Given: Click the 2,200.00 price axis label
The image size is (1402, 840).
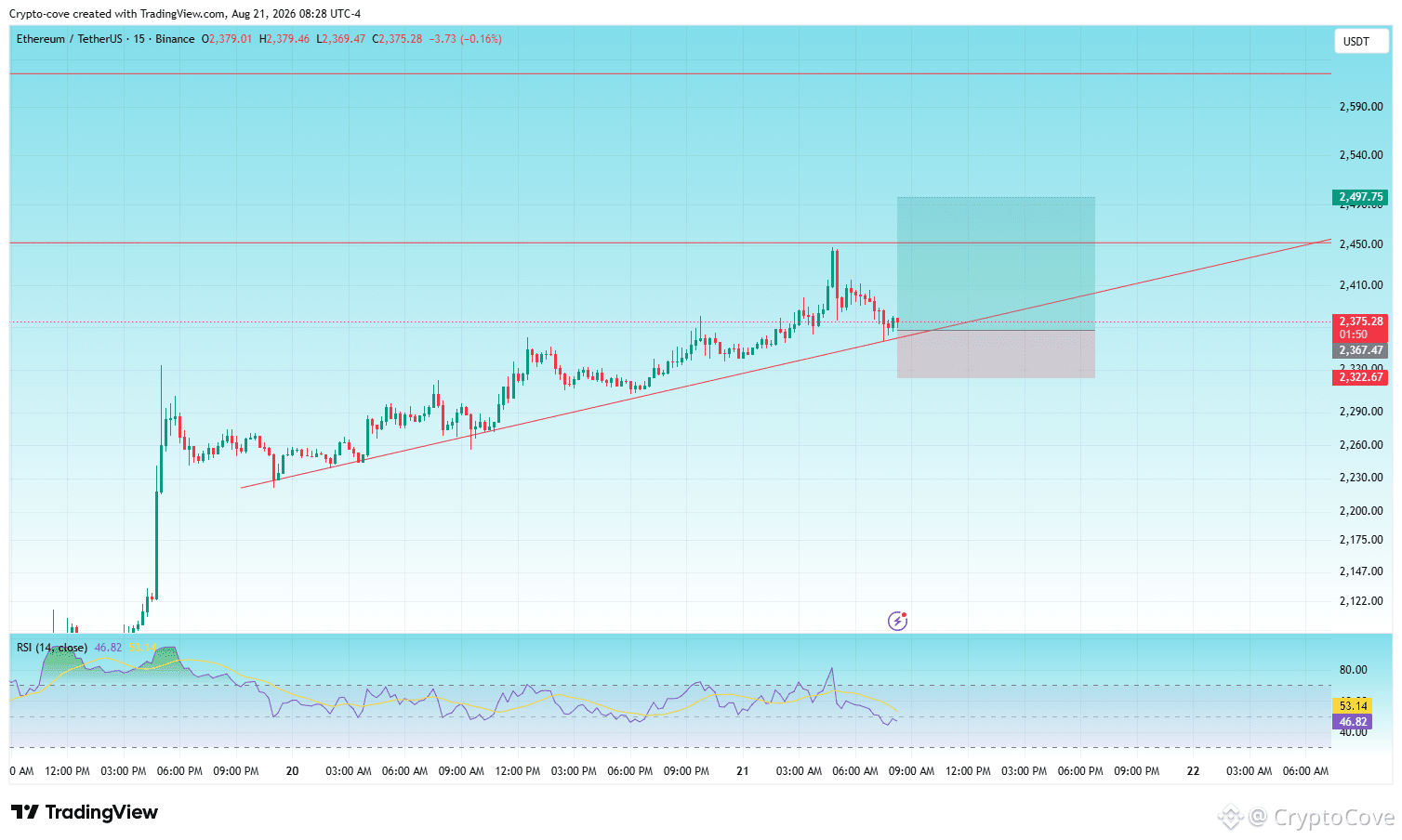Looking at the screenshot, I should [1361, 511].
